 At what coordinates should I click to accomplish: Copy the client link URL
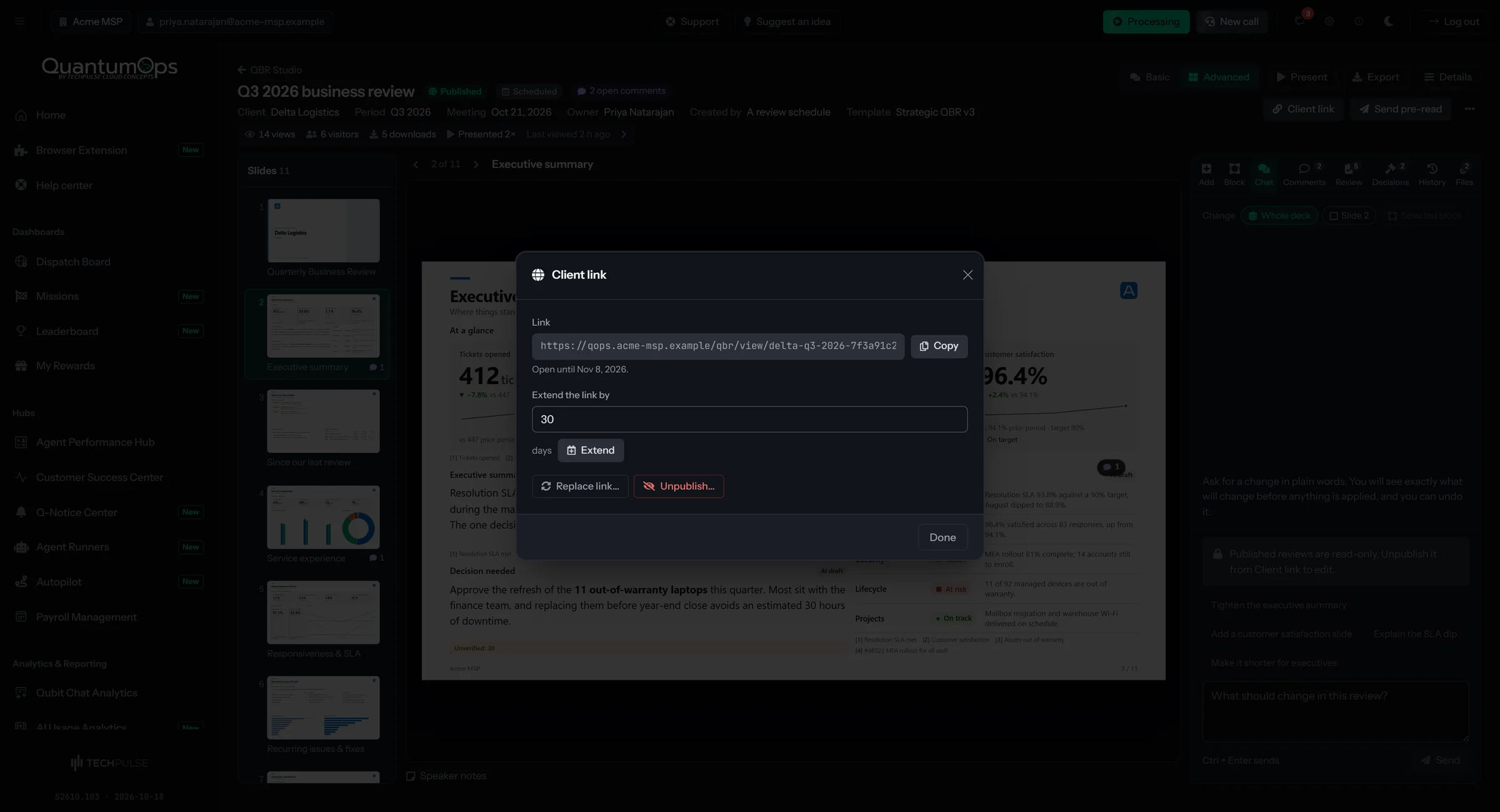[939, 346]
